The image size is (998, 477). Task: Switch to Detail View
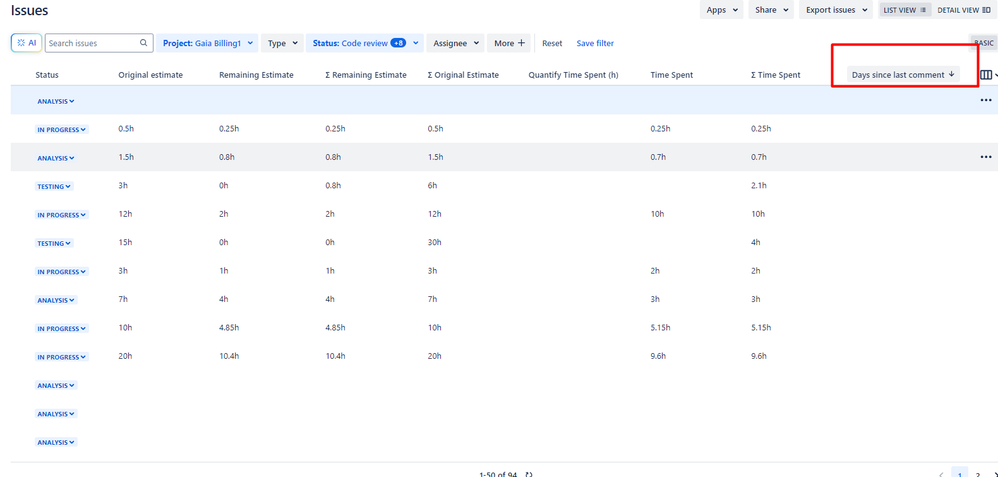pos(963,10)
